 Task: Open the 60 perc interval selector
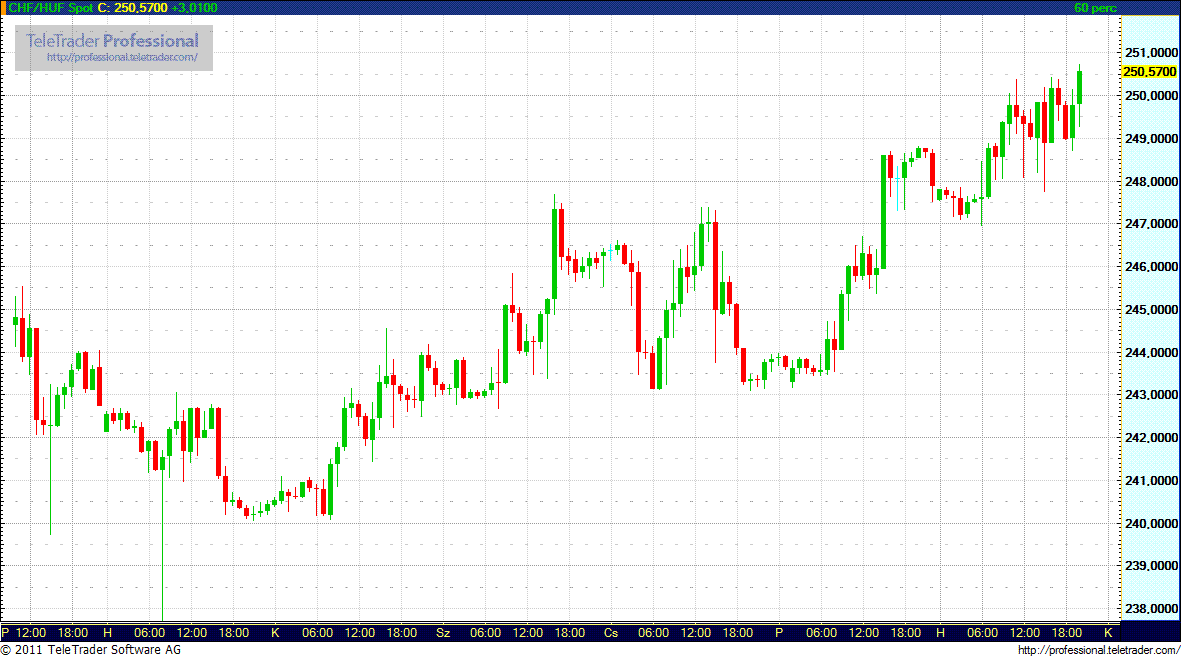coord(1095,7)
